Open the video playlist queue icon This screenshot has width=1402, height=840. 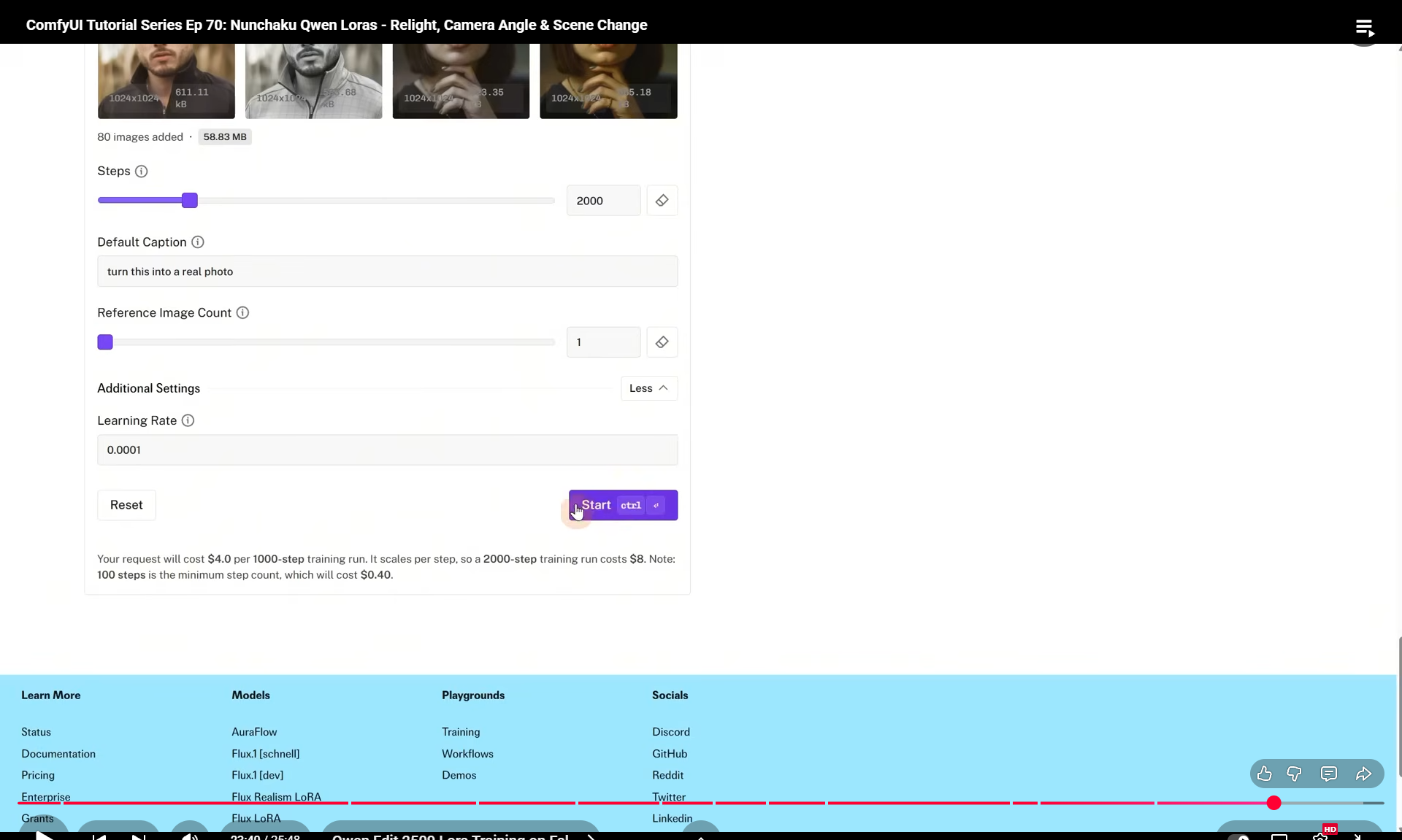coord(1364,28)
